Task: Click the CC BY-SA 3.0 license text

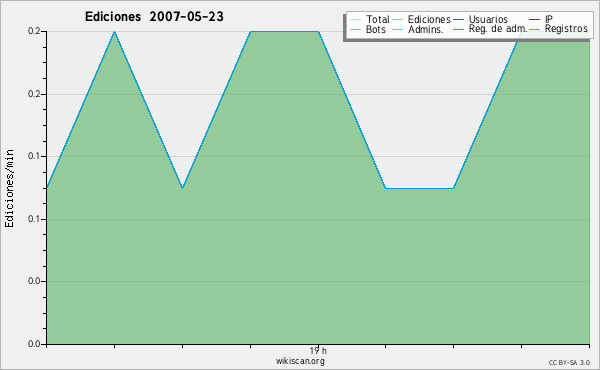Action: (569, 363)
